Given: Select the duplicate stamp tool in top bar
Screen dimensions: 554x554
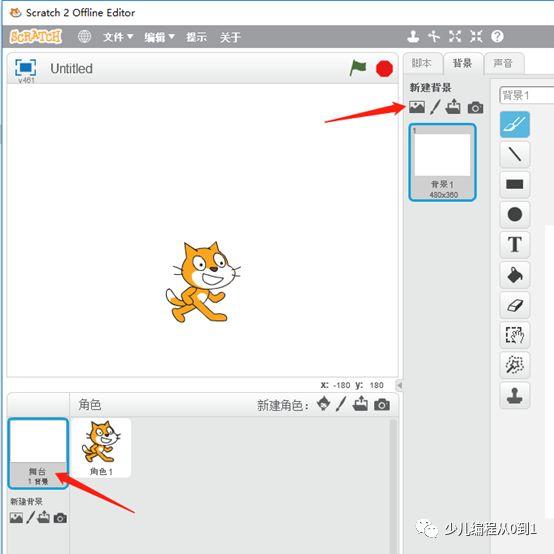Looking at the screenshot, I should (413, 36).
